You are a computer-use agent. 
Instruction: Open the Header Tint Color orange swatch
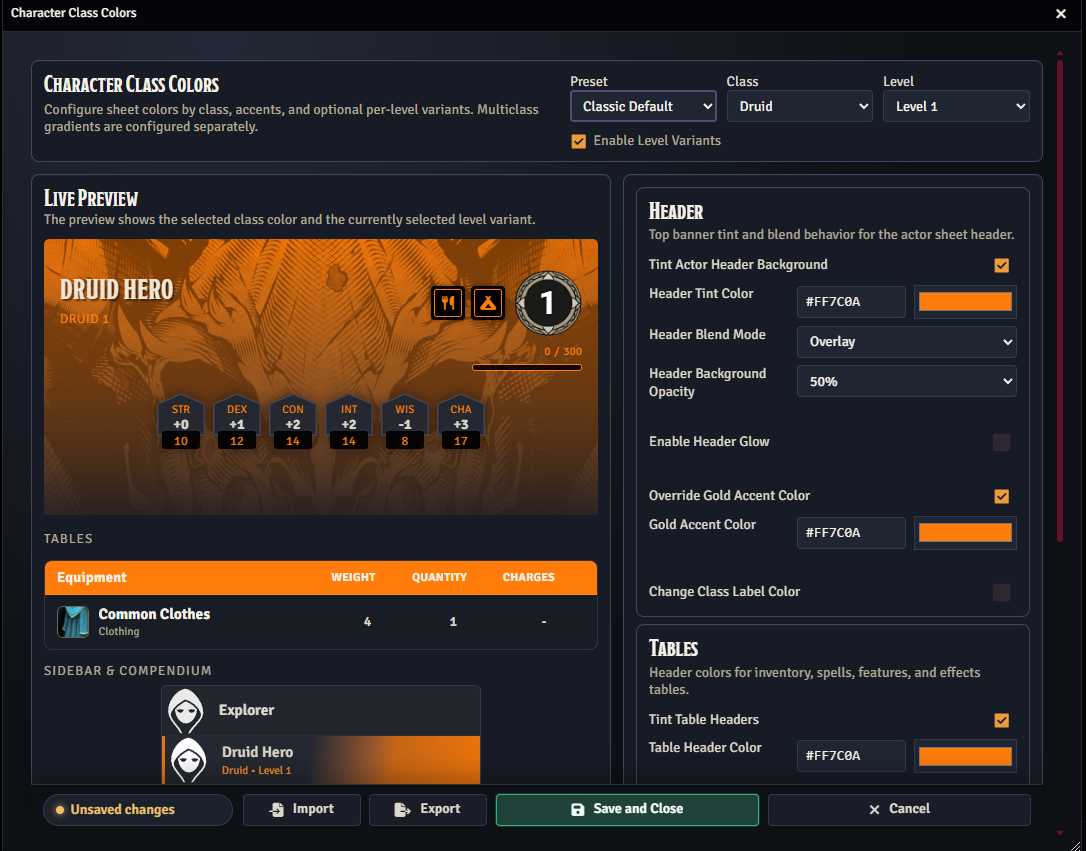click(965, 302)
